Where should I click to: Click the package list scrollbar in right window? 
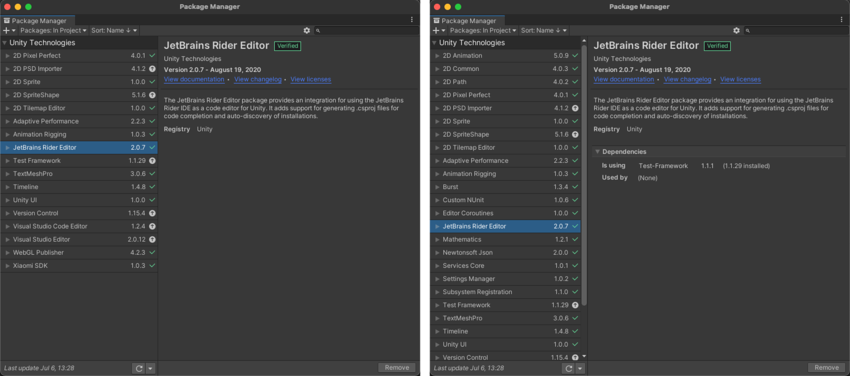point(584,176)
